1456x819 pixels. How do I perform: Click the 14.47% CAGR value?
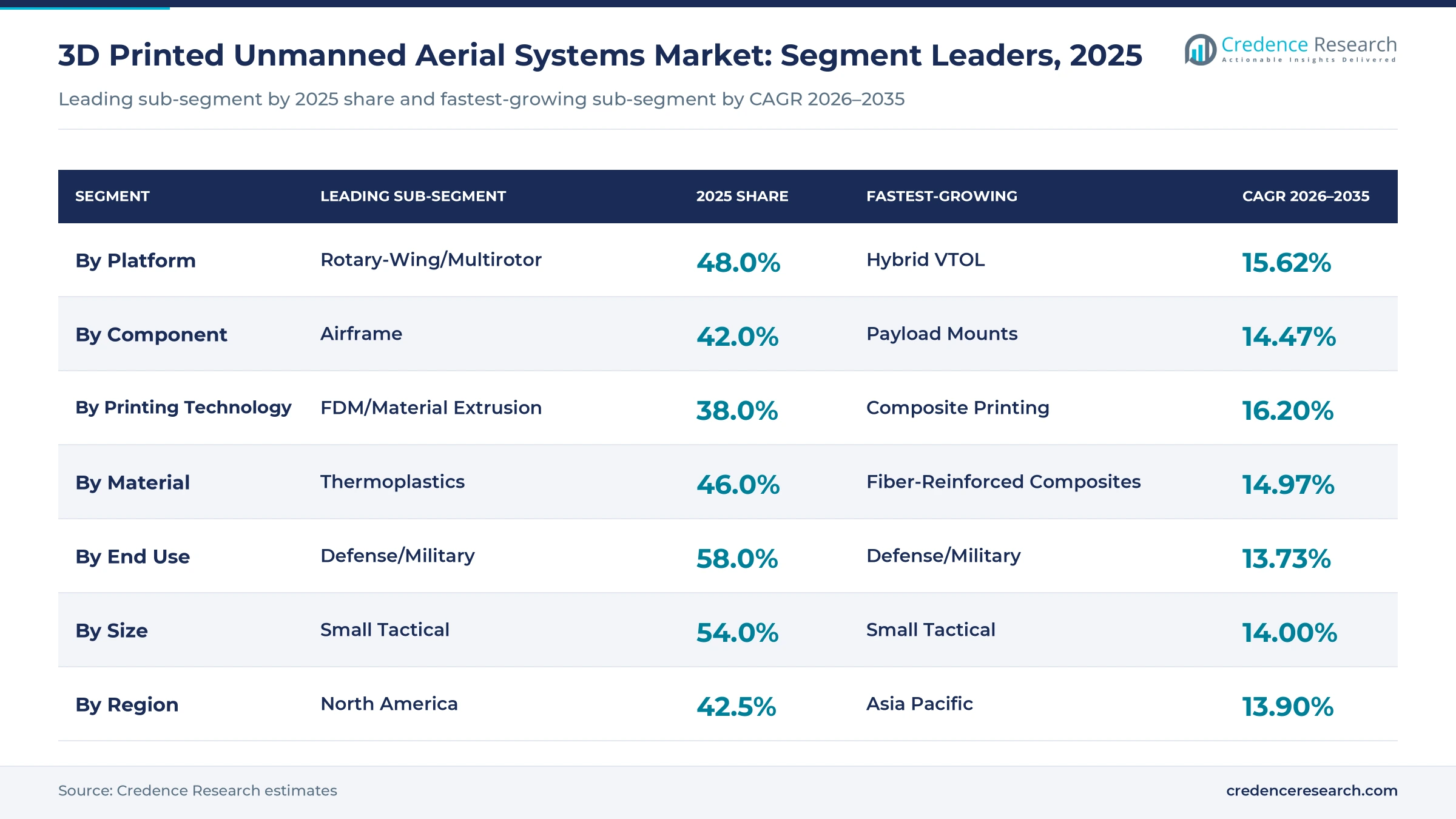(x=1289, y=337)
